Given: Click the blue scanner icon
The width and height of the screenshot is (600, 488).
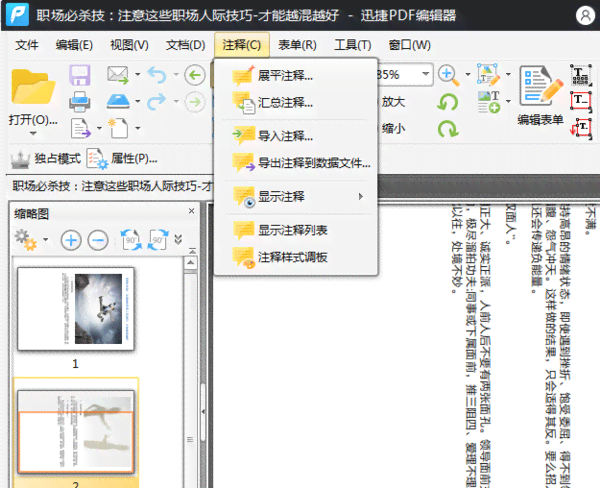Looking at the screenshot, I should pos(118,101).
